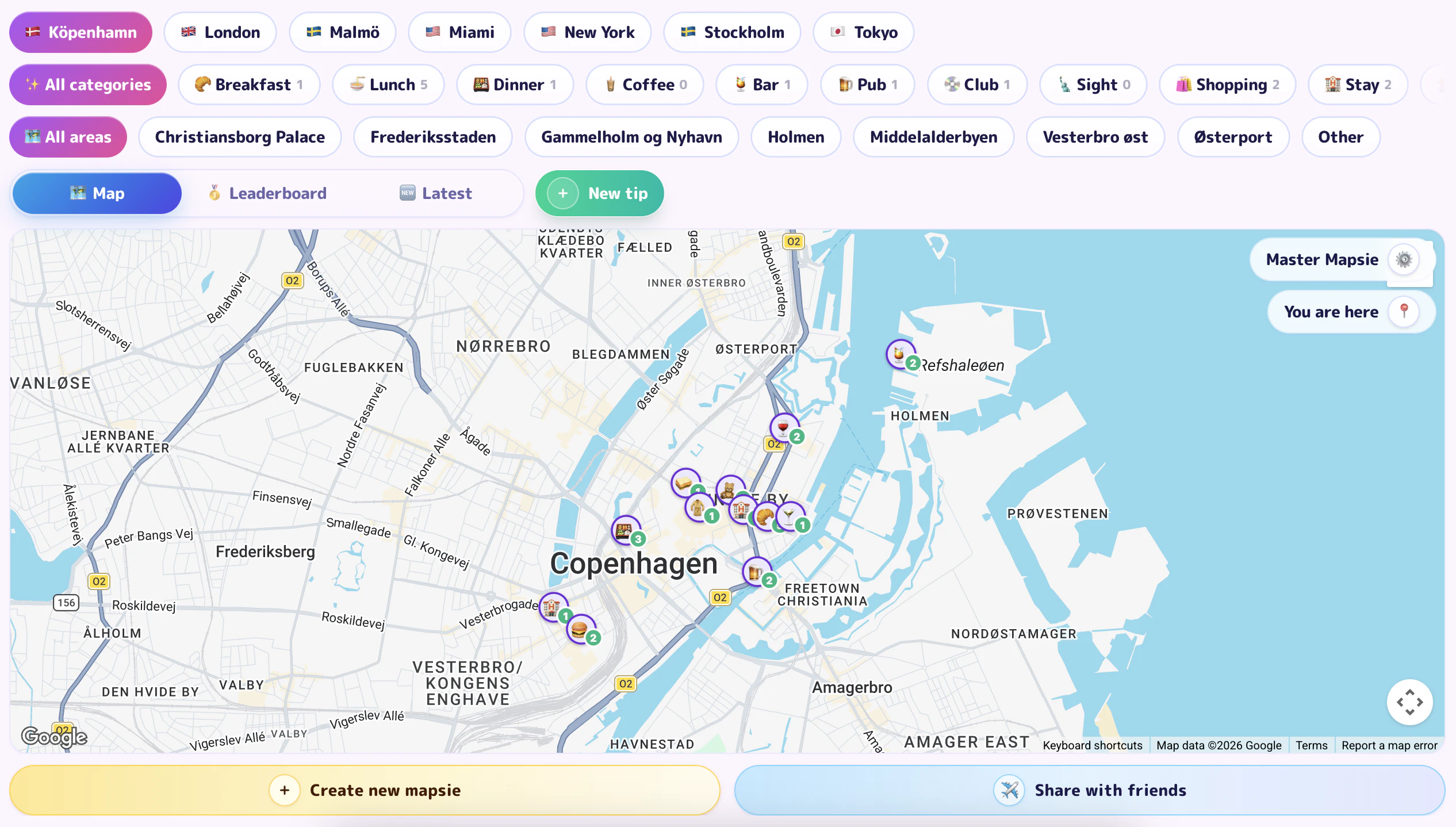Image resolution: width=1456 pixels, height=827 pixels.
Task: Switch city to Stockholm
Action: 732,32
